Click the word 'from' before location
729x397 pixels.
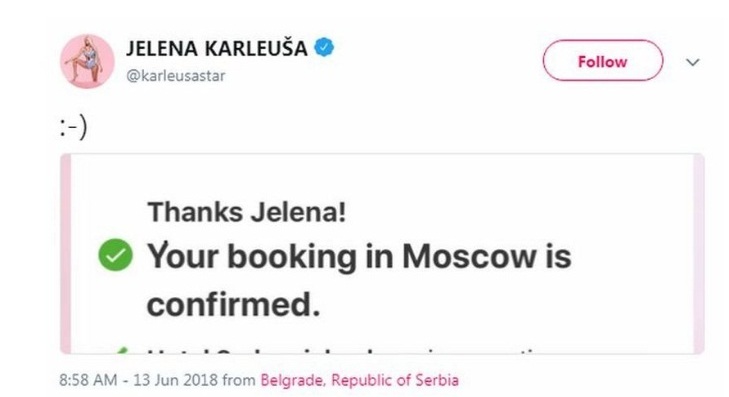239,380
